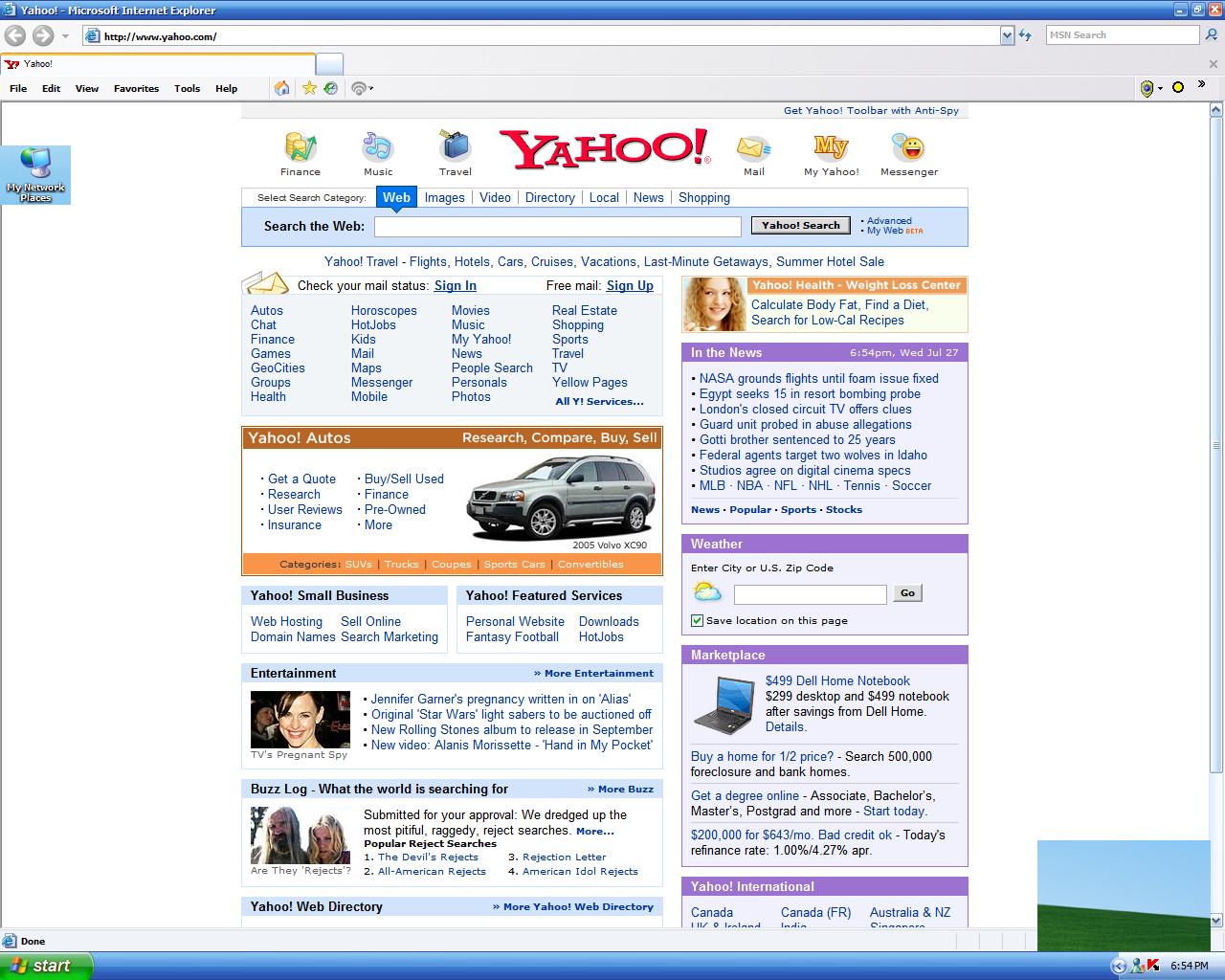1225x980 pixels.
Task: Click the browser Back arrow button
Action: click(x=15, y=36)
